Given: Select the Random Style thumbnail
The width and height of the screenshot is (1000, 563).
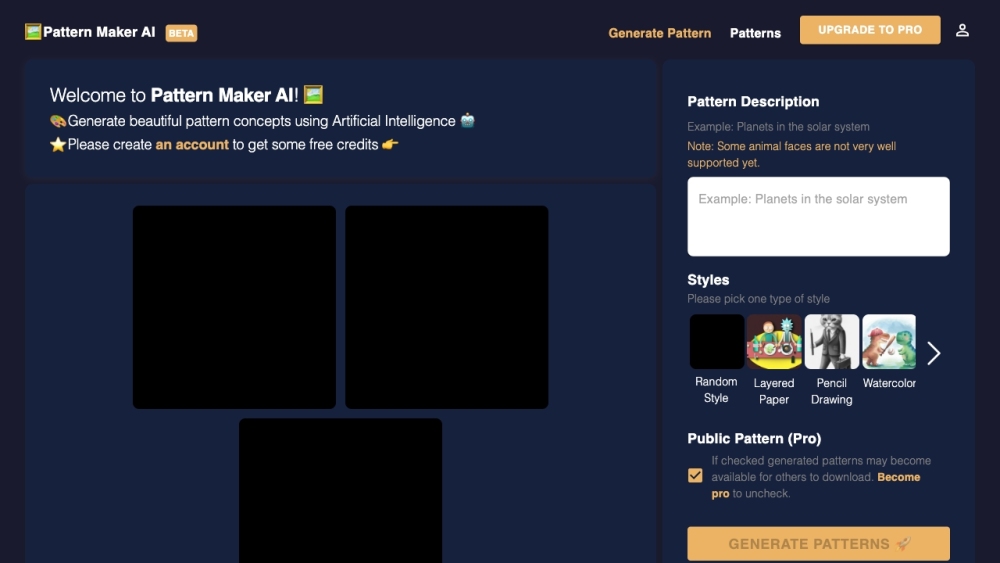Looking at the screenshot, I should 716,342.
